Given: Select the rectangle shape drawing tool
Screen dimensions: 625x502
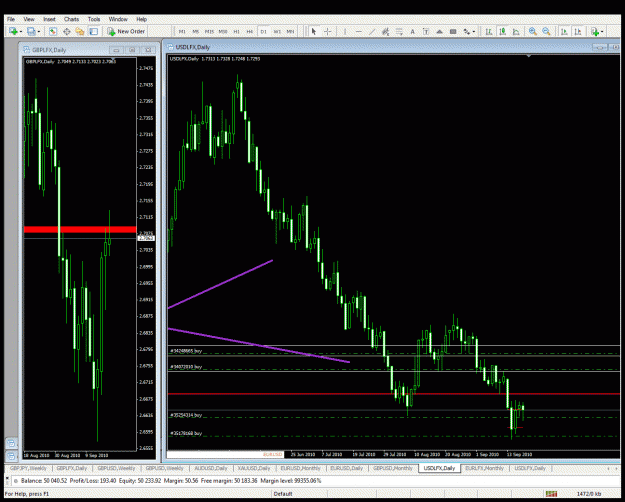Looking at the screenshot, I should 453,31.
